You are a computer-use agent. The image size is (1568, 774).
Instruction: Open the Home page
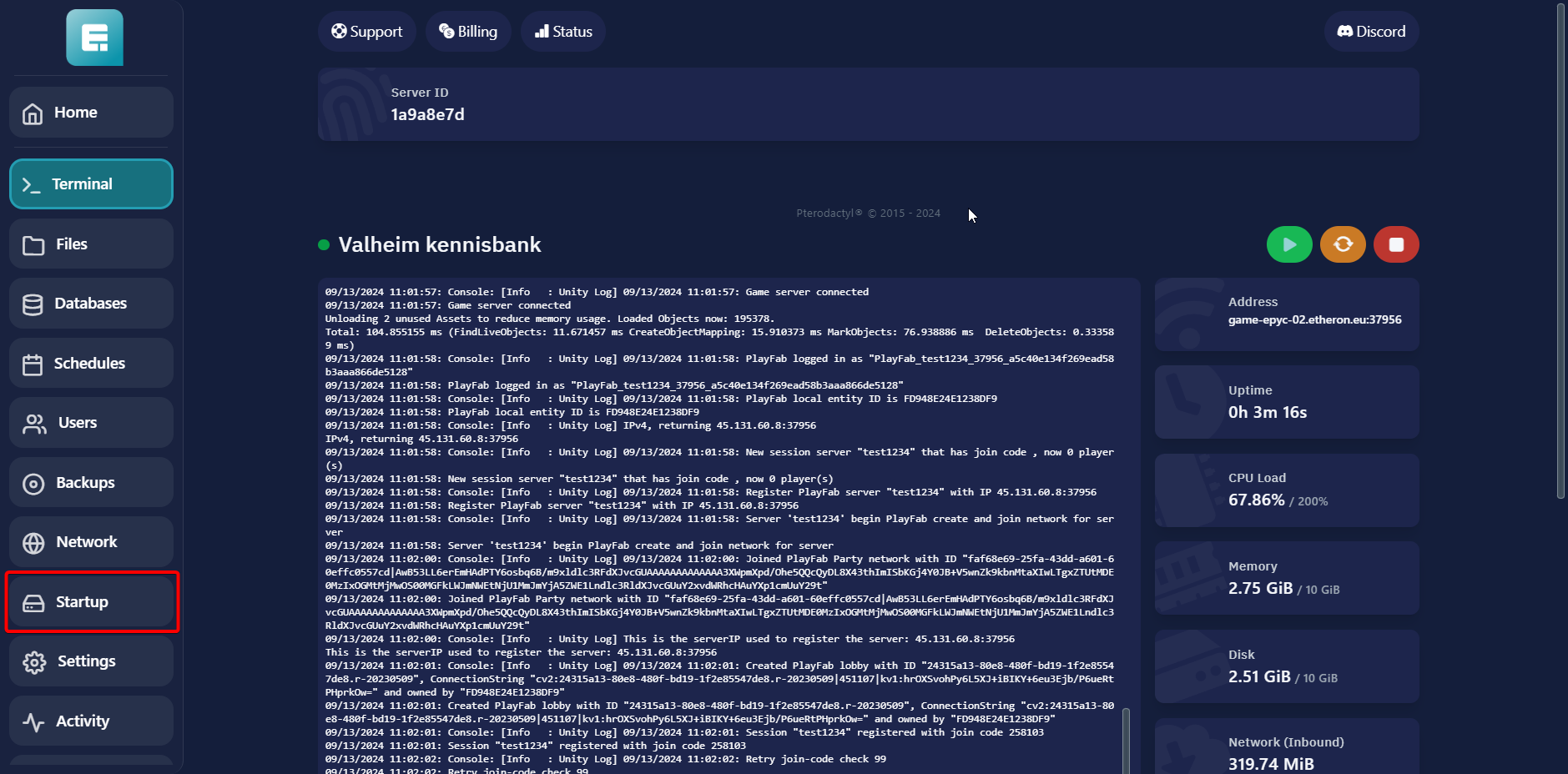click(91, 113)
